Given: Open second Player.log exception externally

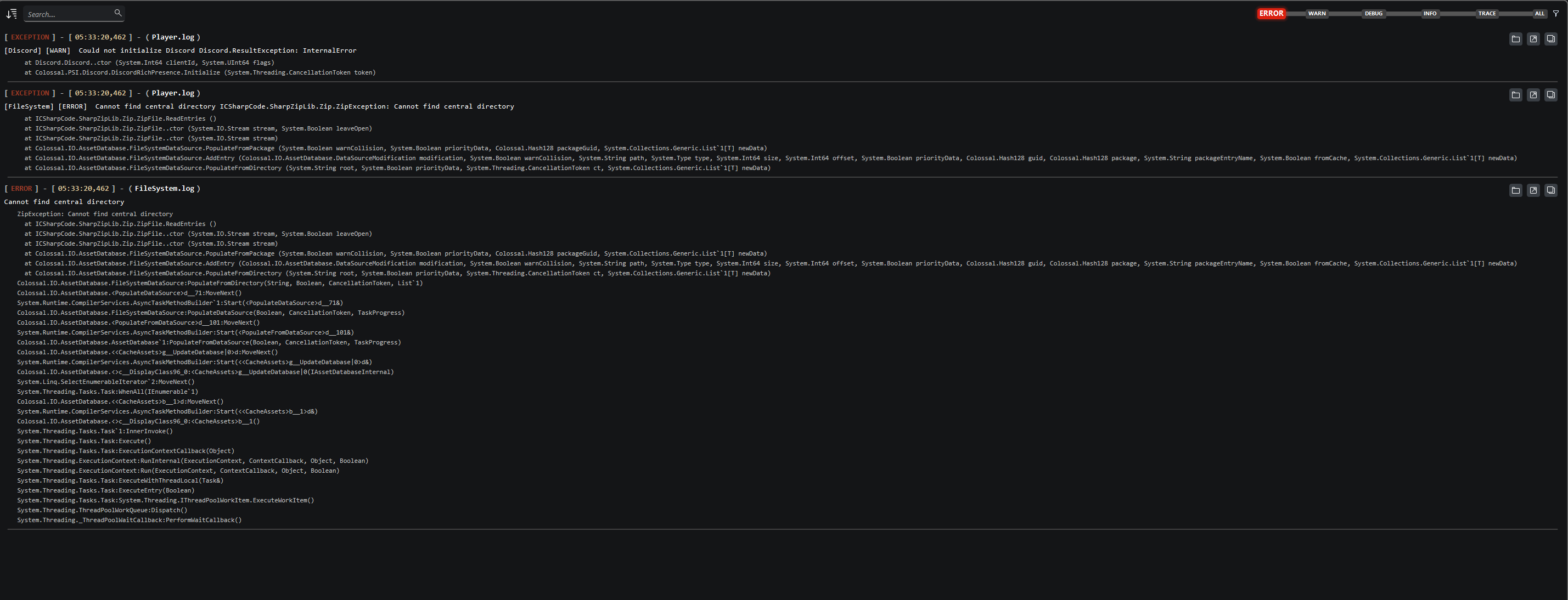Looking at the screenshot, I should coord(1533,95).
